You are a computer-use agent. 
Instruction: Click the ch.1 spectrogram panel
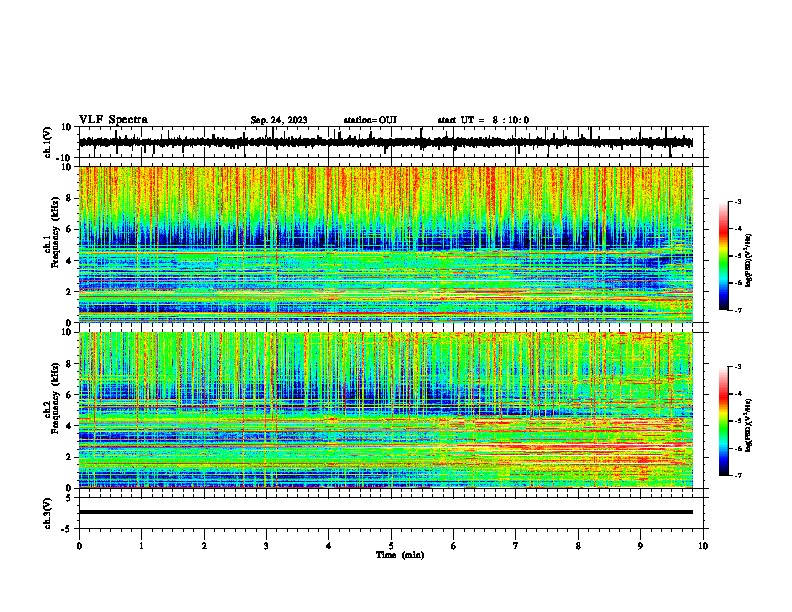click(386, 244)
